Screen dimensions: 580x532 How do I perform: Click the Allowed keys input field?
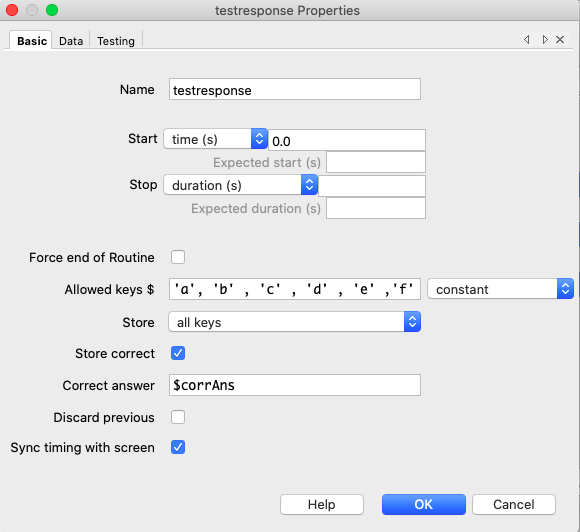(295, 289)
